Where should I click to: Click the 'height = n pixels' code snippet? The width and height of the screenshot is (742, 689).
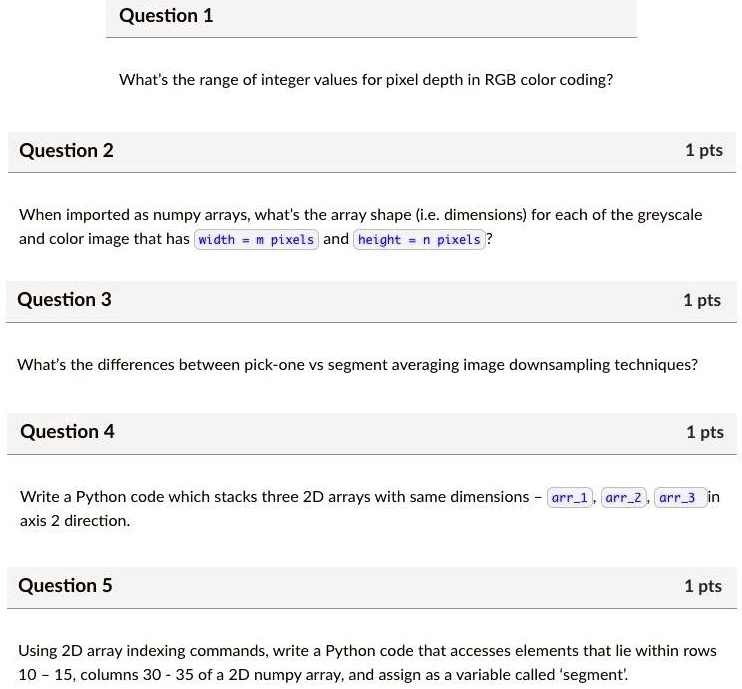pos(419,240)
